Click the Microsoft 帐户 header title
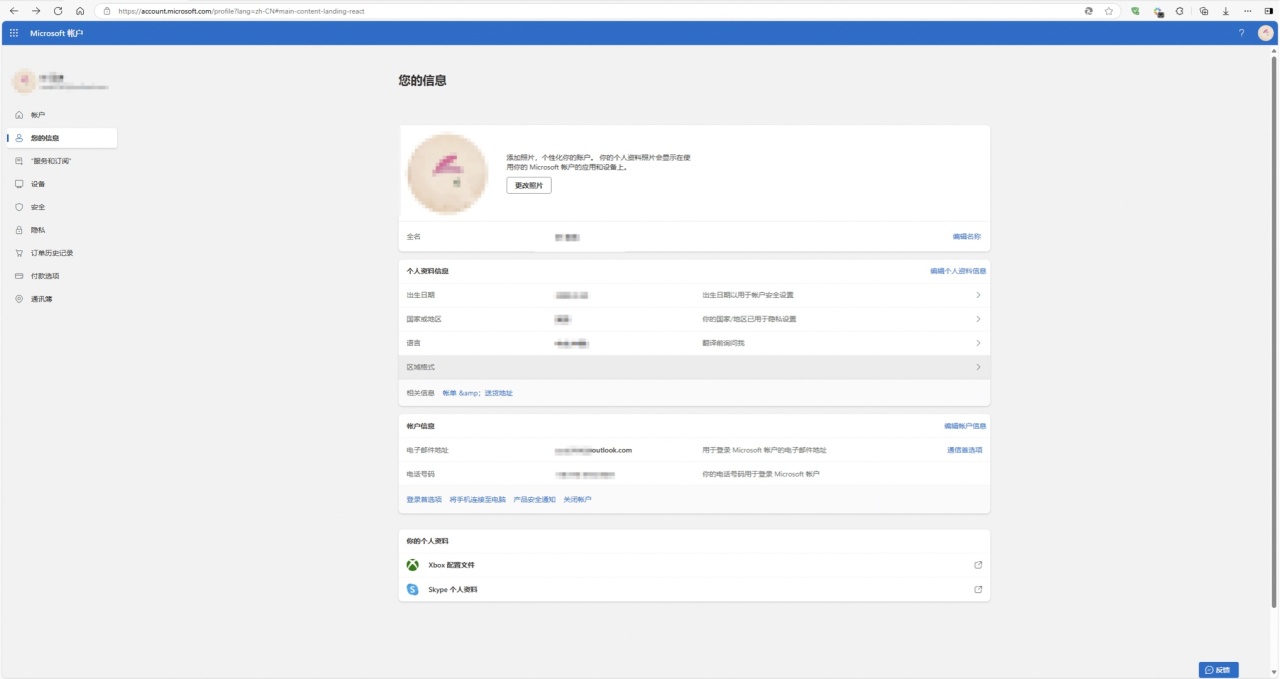 click(57, 33)
